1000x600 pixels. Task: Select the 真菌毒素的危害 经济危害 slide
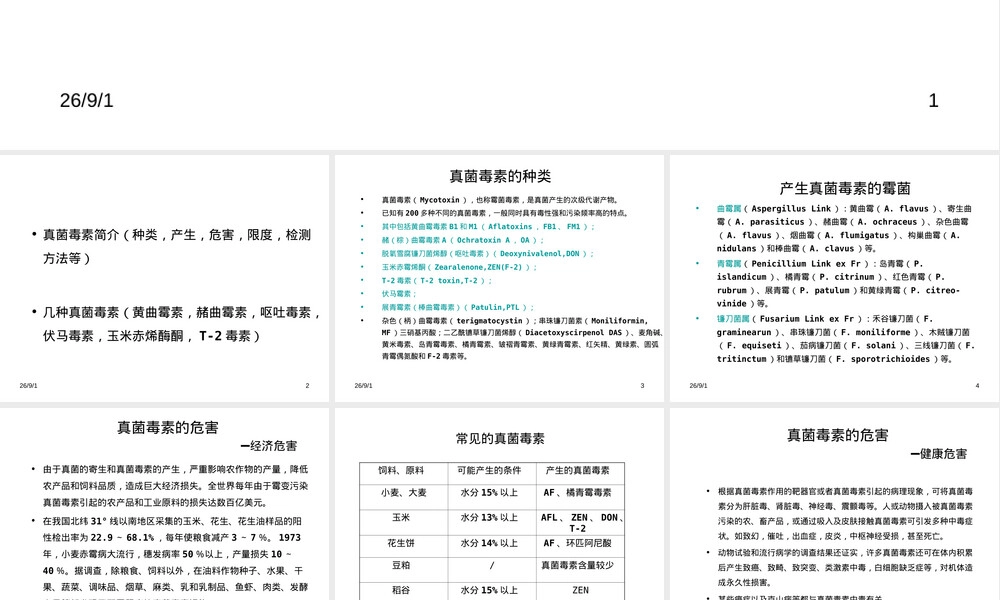(165, 504)
